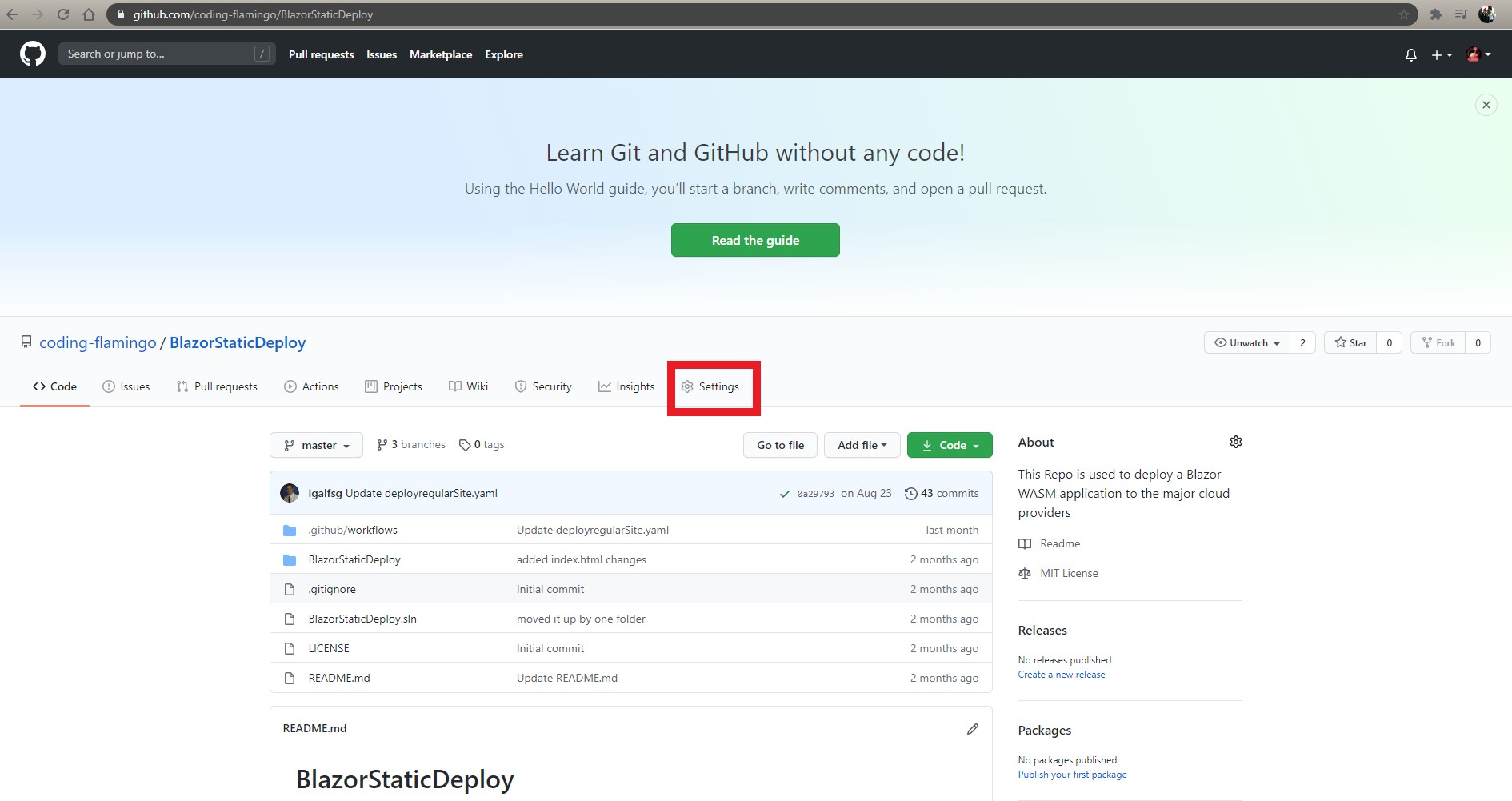Click the GitHub Octocat logo
Image resolution: width=1512 pixels, height=801 pixels.
click(x=33, y=54)
